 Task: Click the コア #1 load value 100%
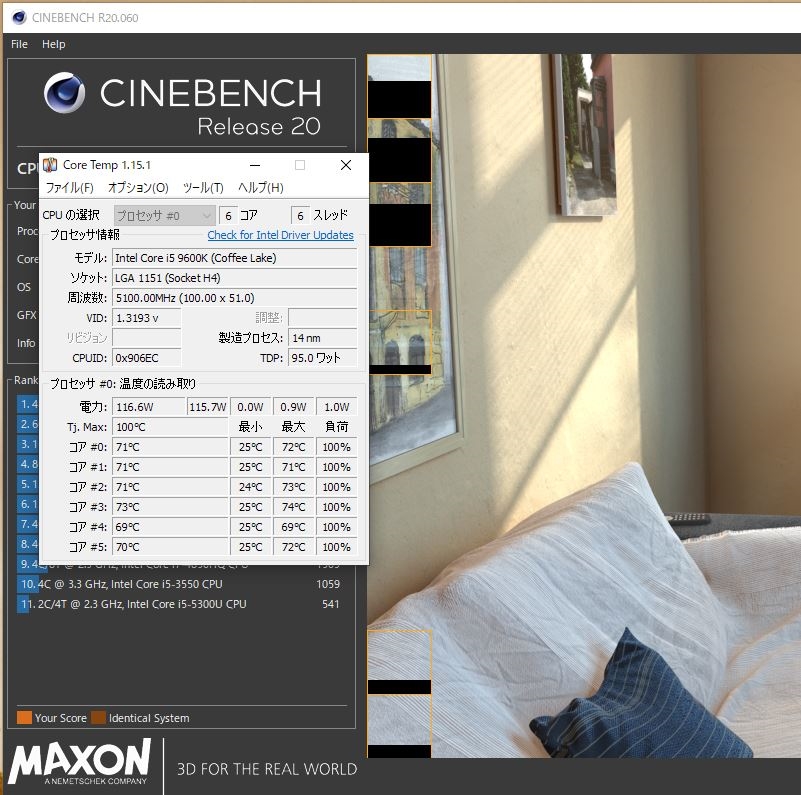336,467
